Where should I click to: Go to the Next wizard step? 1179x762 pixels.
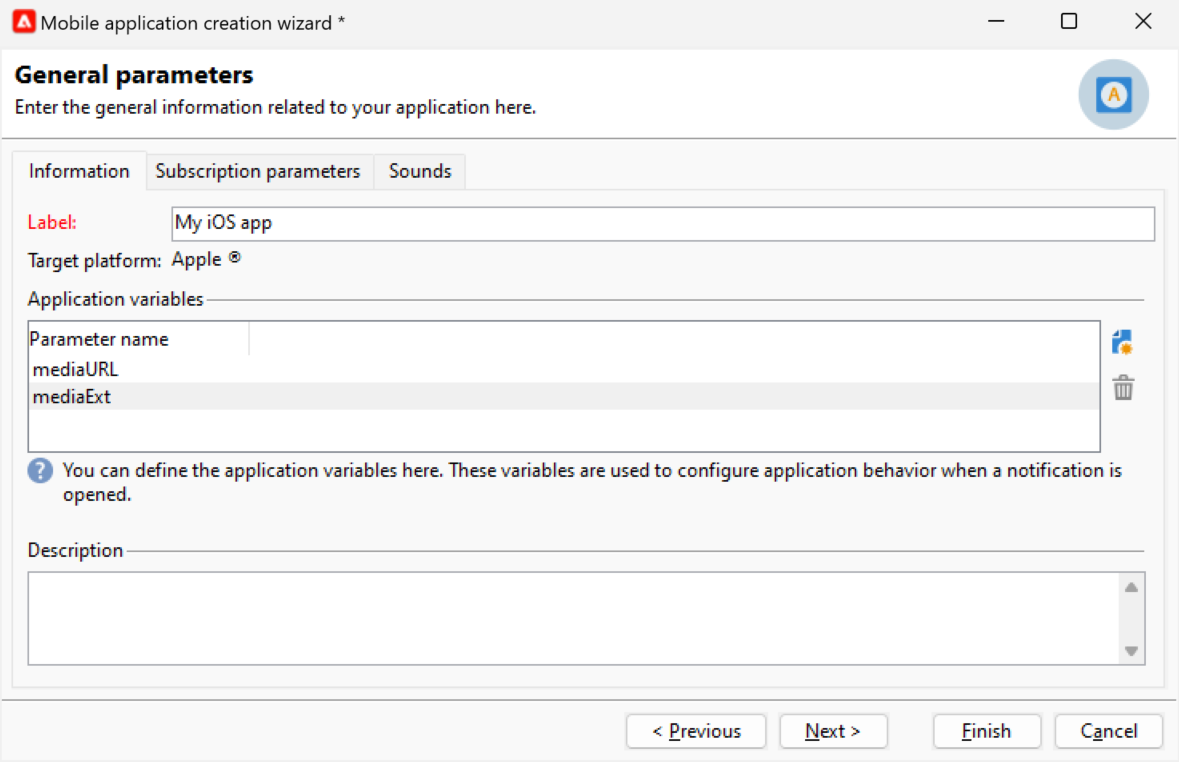pos(833,731)
